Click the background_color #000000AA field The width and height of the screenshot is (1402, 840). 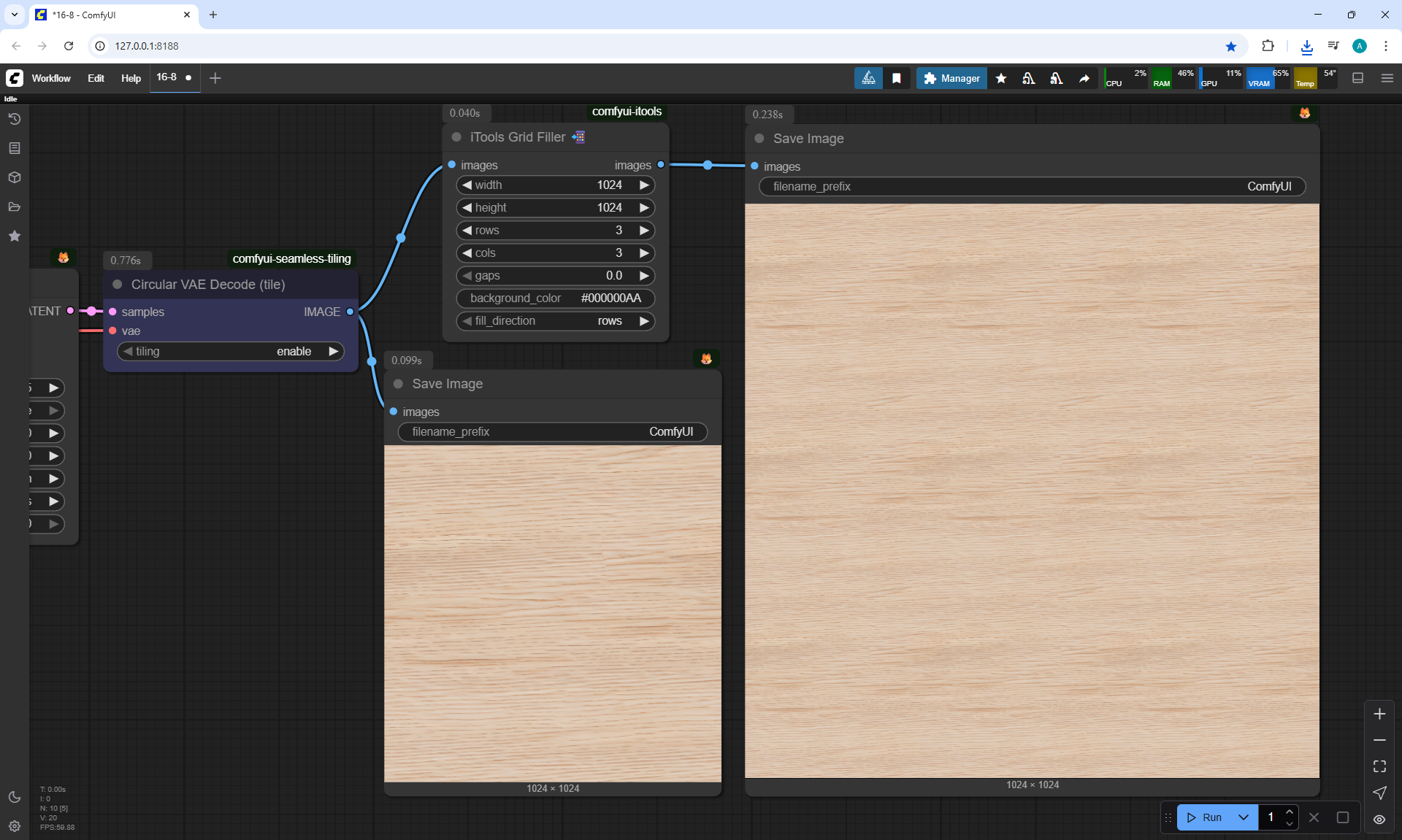[x=555, y=298]
